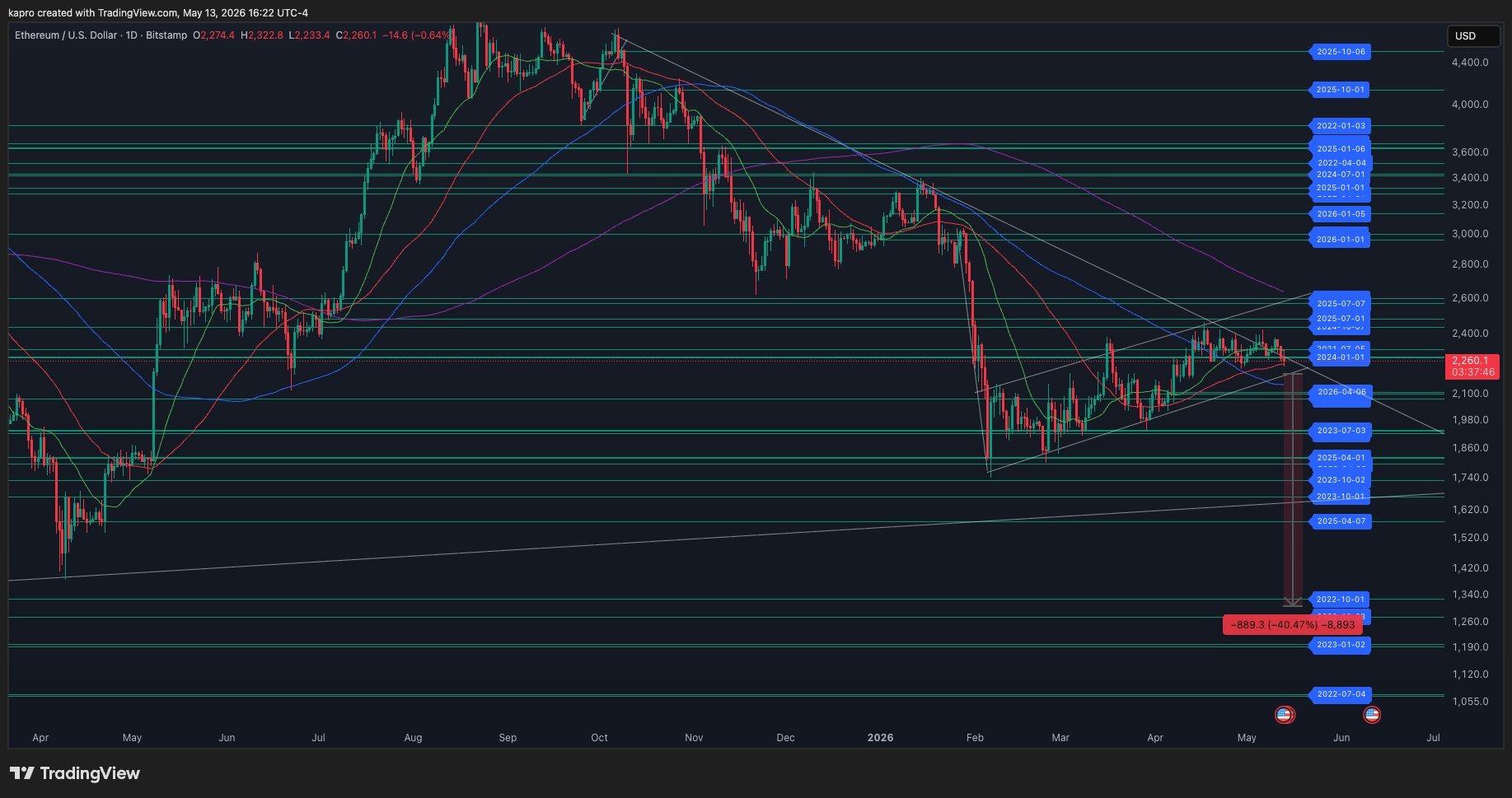Select the 2025-01-01 line label
The height and width of the screenshot is (798, 1512).
pyautogui.click(x=1340, y=188)
